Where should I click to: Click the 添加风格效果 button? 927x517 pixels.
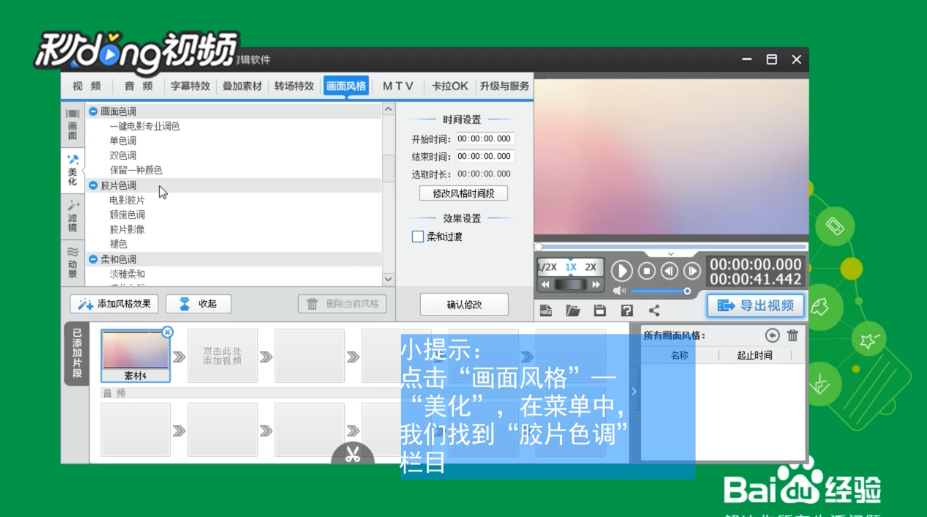click(x=114, y=304)
